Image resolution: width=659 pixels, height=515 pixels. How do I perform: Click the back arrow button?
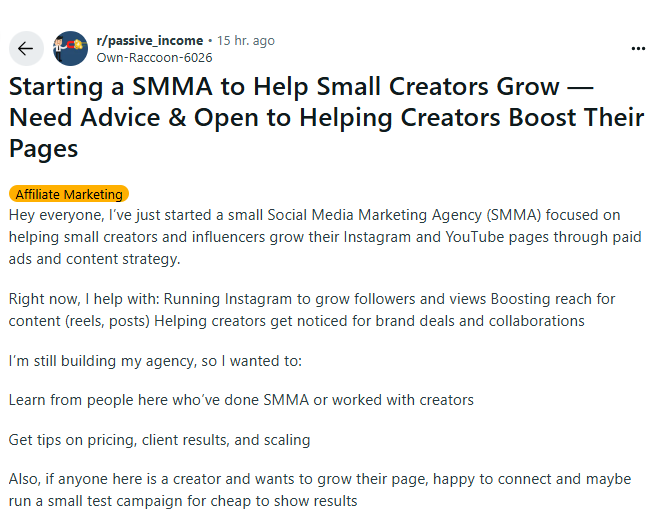pyautogui.click(x=25, y=48)
